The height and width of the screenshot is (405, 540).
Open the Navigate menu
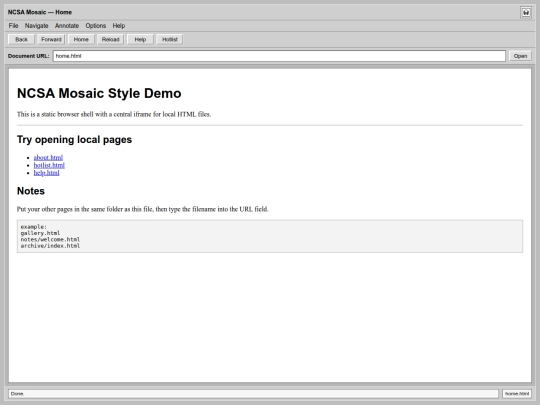(x=37, y=26)
